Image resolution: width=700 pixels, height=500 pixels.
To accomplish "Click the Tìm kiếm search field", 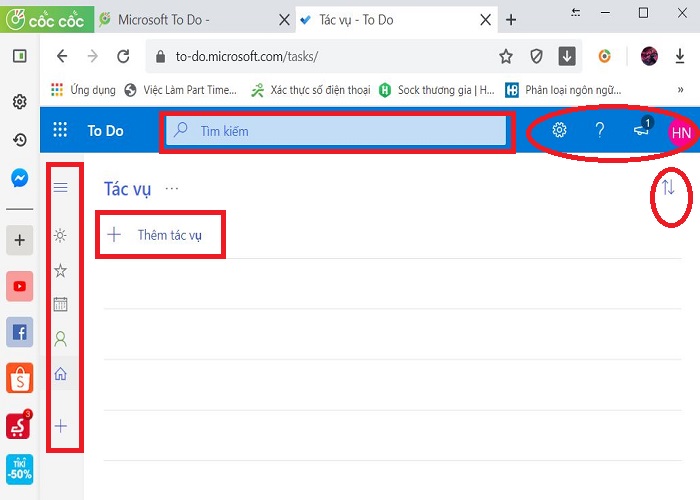I will [336, 131].
